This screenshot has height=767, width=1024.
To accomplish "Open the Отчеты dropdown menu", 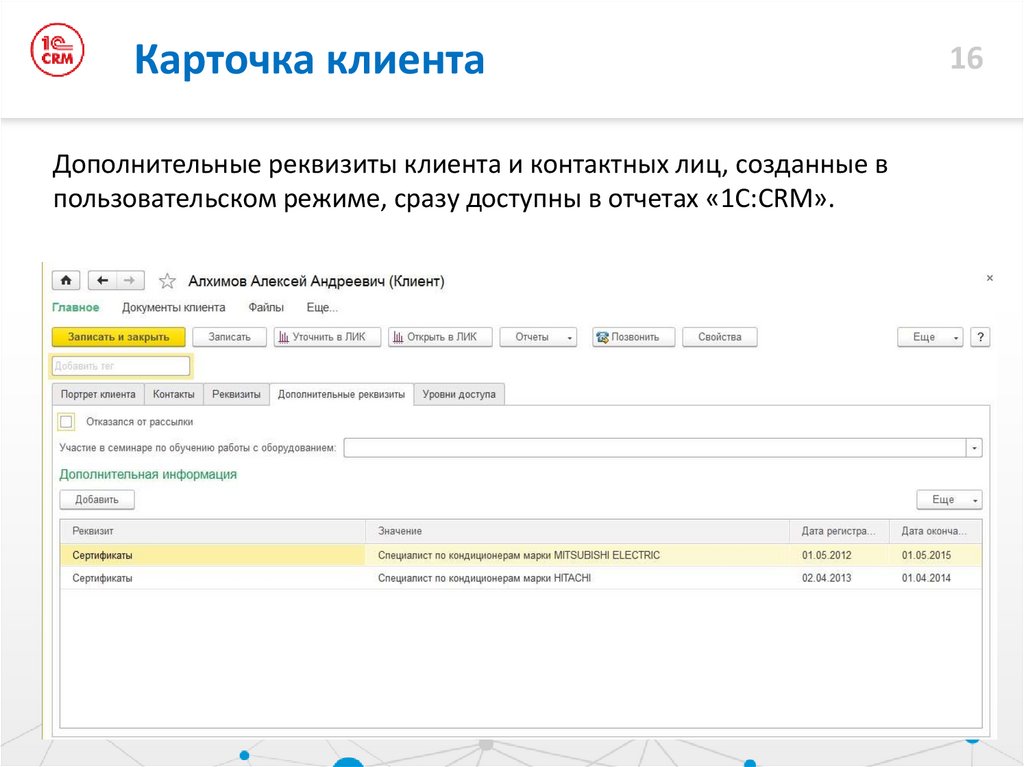I will (x=538, y=337).
